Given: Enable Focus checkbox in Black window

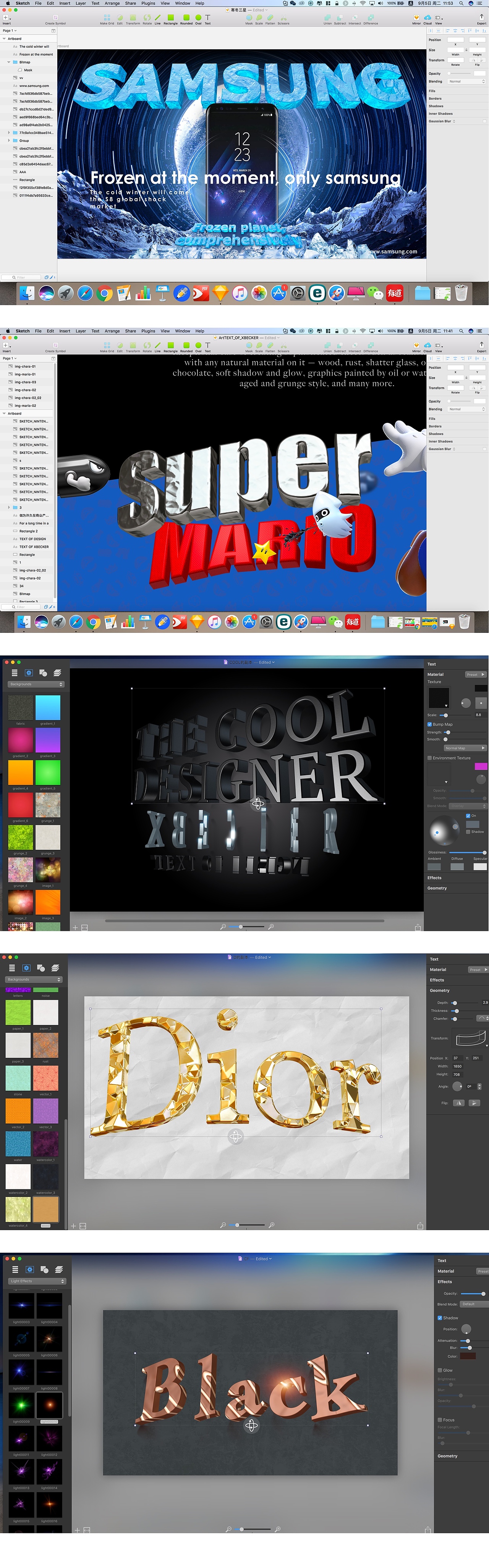Looking at the screenshot, I should click(440, 1420).
